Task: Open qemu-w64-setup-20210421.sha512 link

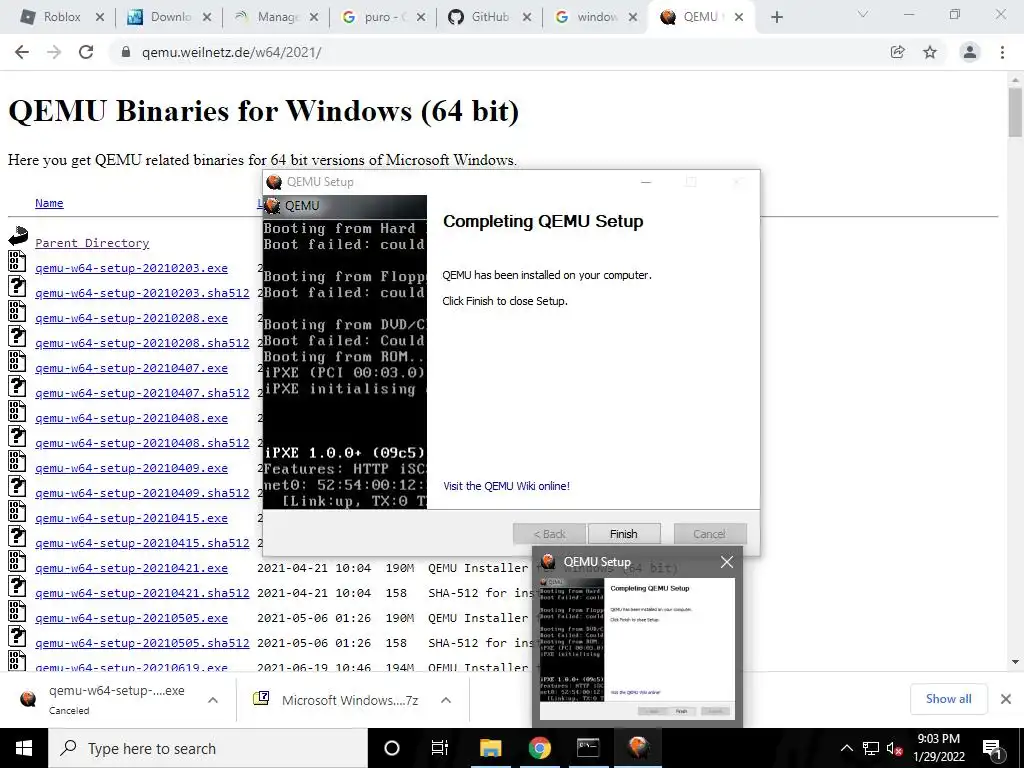Action: [x=142, y=593]
